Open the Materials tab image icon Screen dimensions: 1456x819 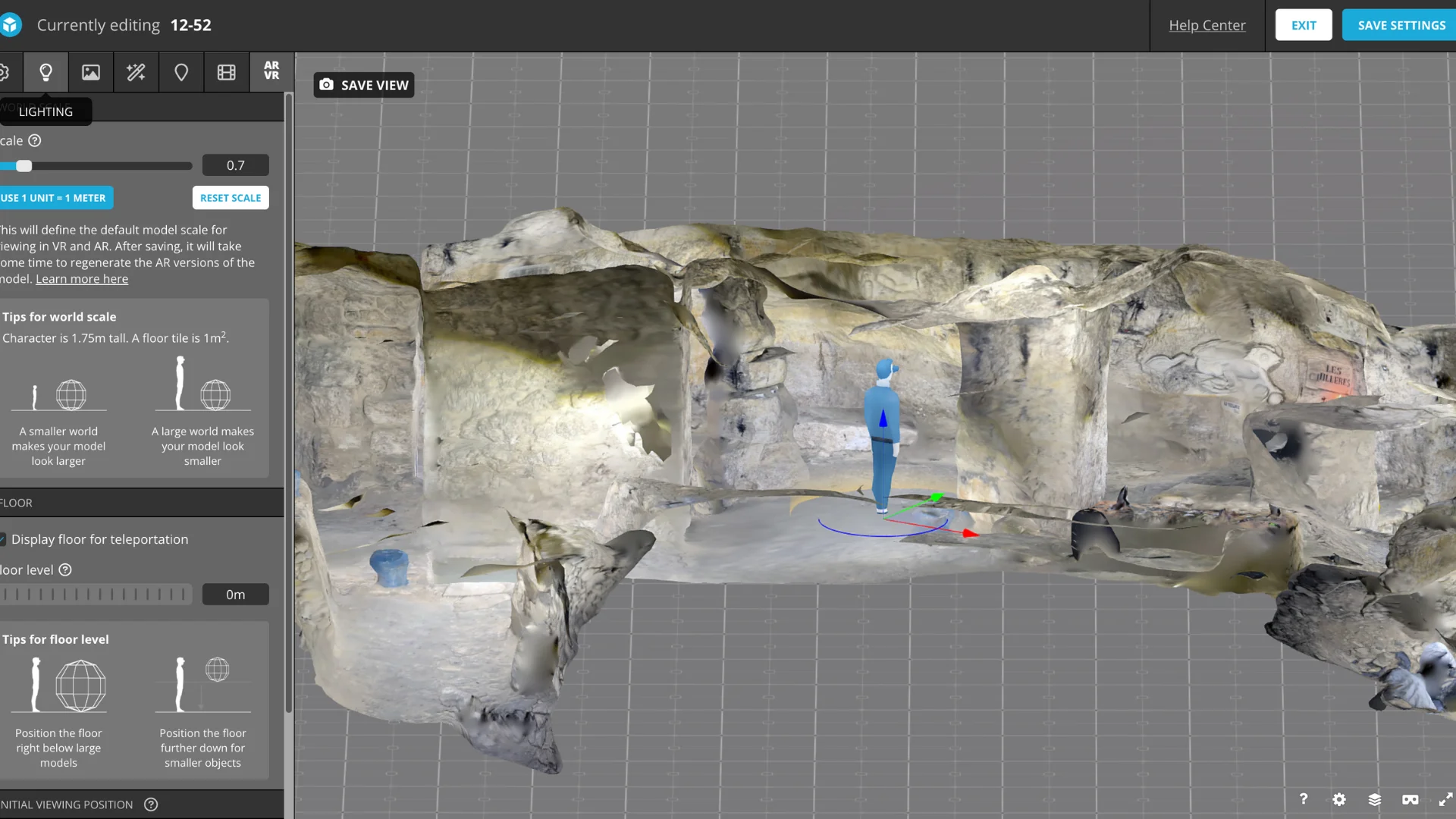pos(91,72)
